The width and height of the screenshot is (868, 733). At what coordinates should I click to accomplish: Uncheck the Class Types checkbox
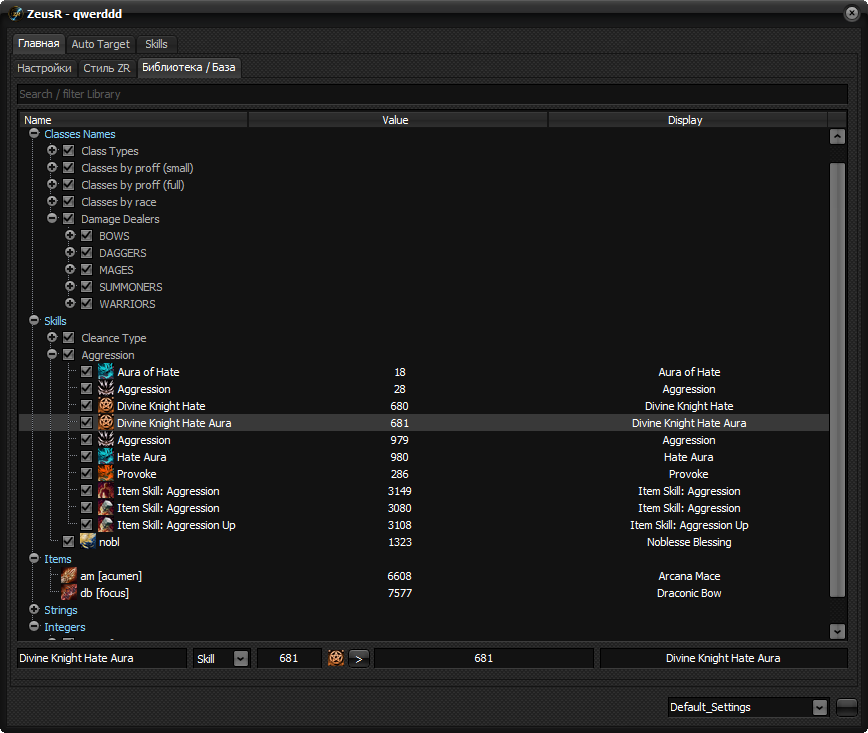coord(69,151)
